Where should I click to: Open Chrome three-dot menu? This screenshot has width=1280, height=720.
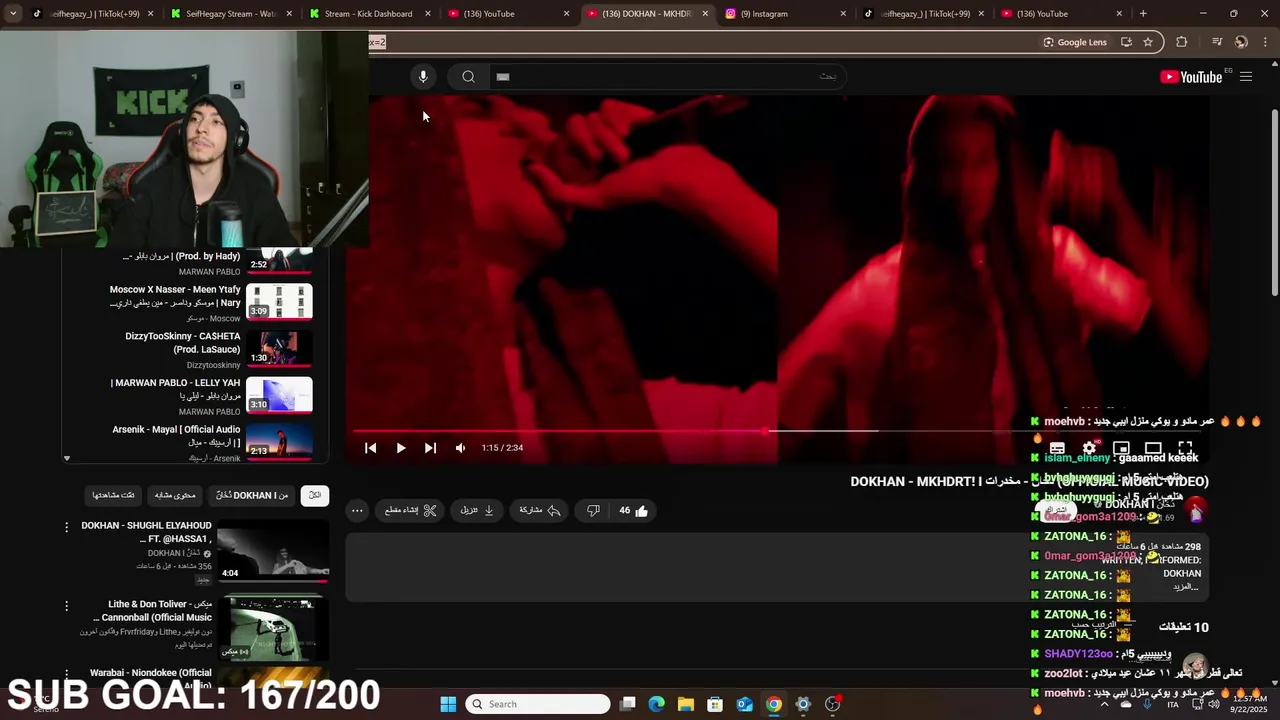[1264, 42]
